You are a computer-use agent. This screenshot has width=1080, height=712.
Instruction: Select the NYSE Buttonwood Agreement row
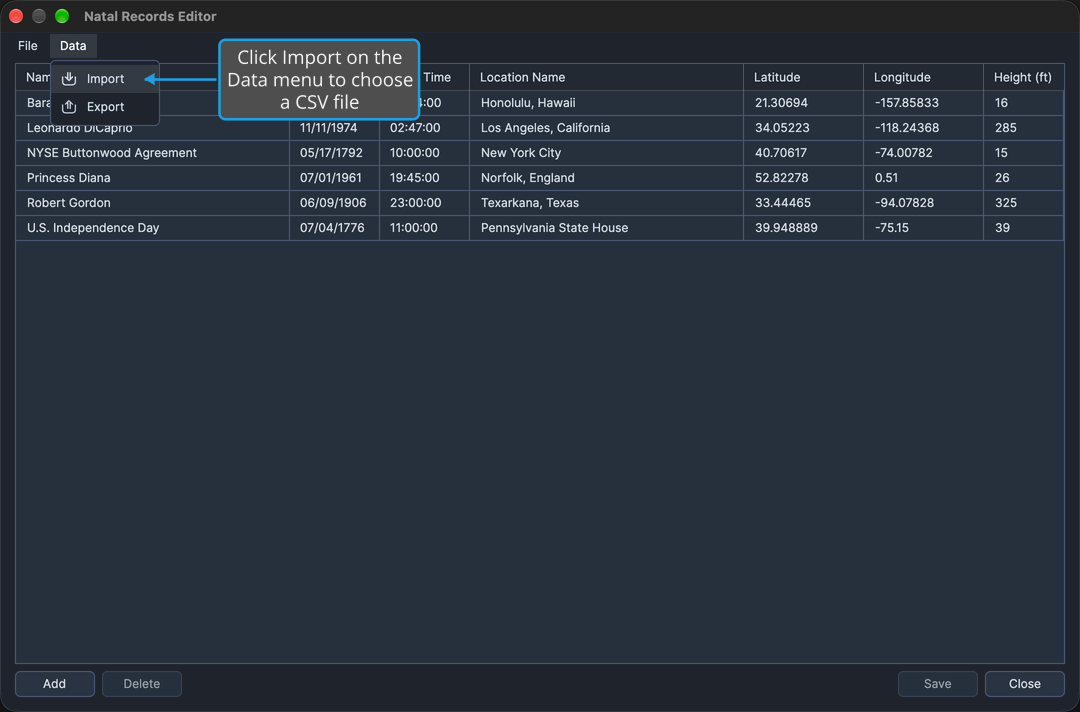click(539, 153)
